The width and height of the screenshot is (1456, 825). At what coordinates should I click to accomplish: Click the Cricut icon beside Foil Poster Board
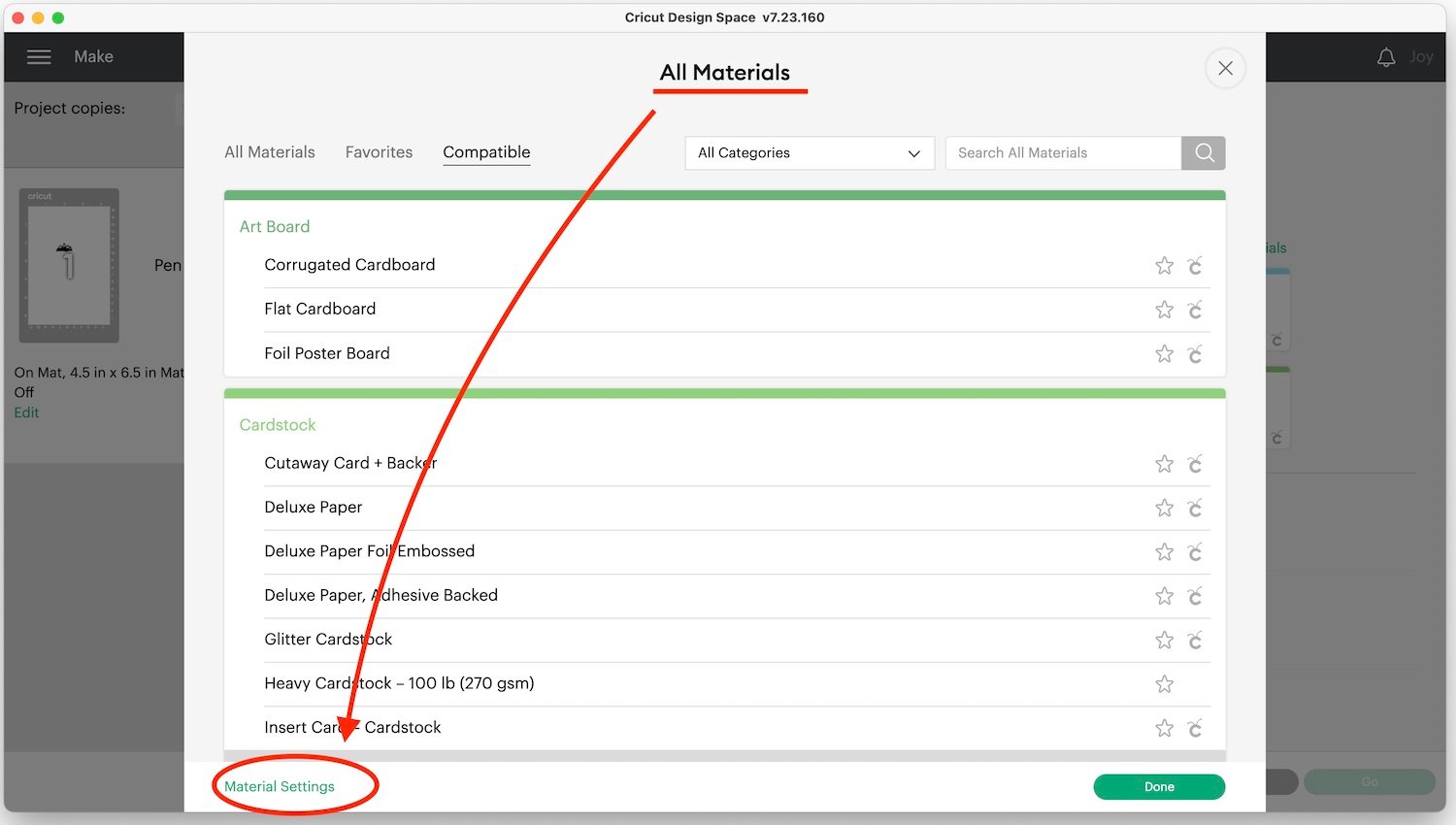tap(1195, 354)
